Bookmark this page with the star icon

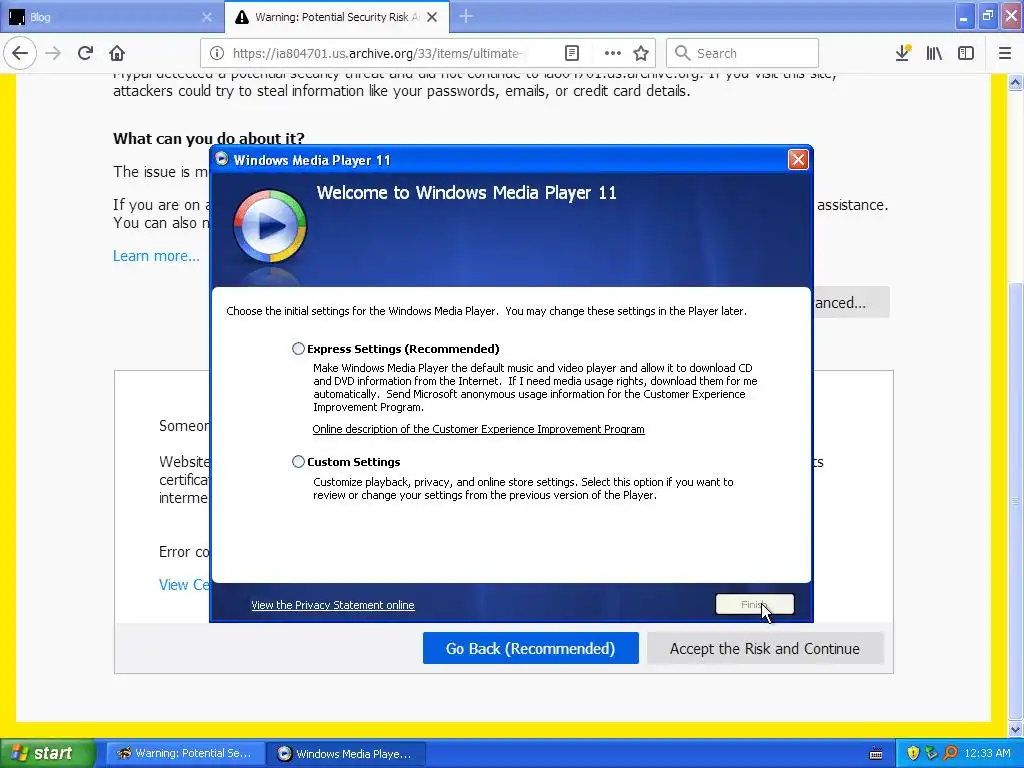pyautogui.click(x=641, y=53)
